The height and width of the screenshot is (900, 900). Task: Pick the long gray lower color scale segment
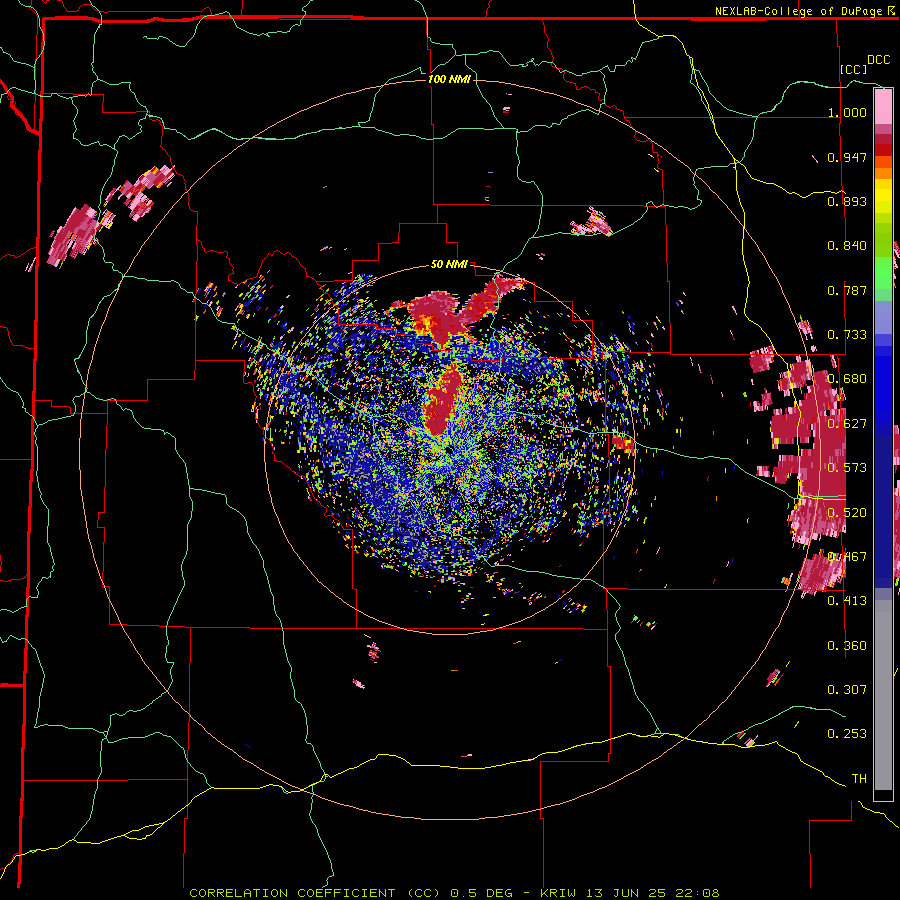point(883,700)
